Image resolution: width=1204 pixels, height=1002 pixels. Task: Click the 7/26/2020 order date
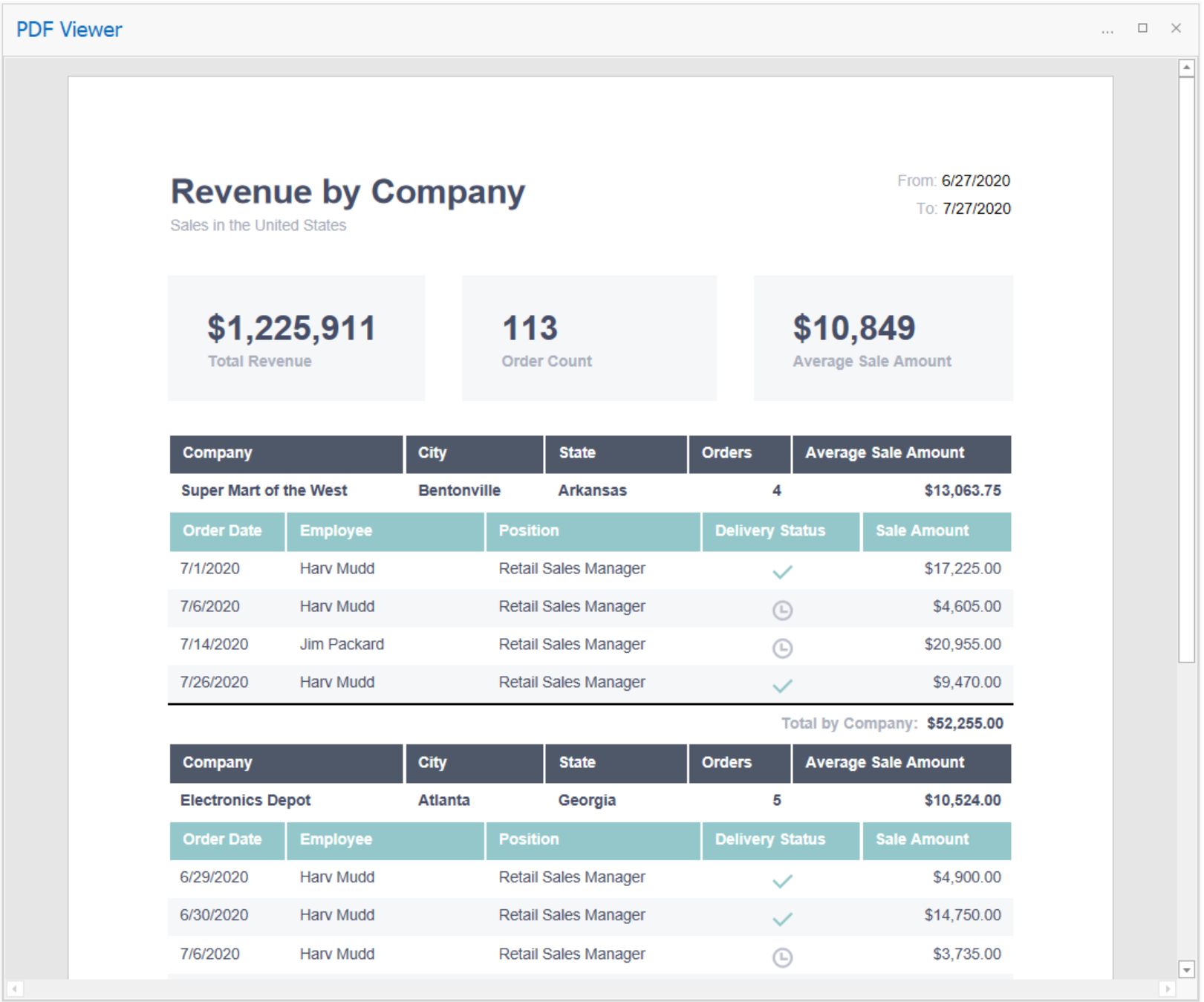(214, 682)
